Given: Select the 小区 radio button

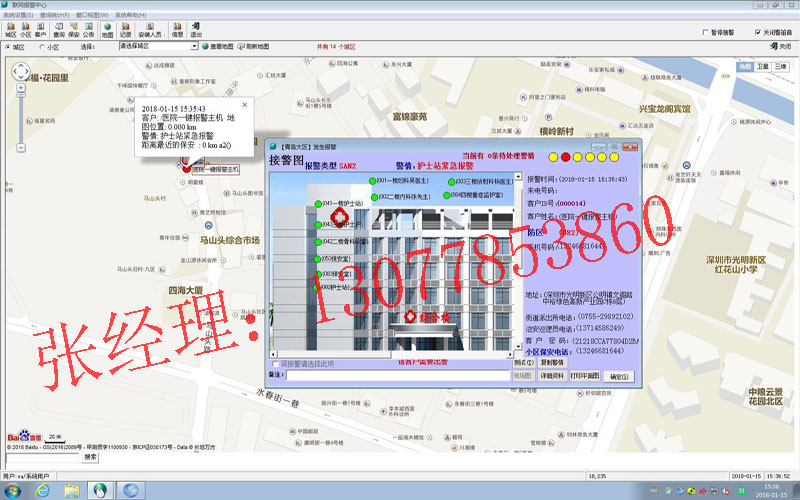Looking at the screenshot, I should [x=42, y=46].
